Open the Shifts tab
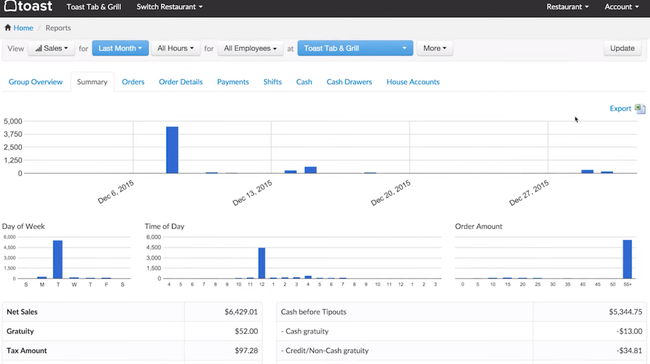 (272, 82)
